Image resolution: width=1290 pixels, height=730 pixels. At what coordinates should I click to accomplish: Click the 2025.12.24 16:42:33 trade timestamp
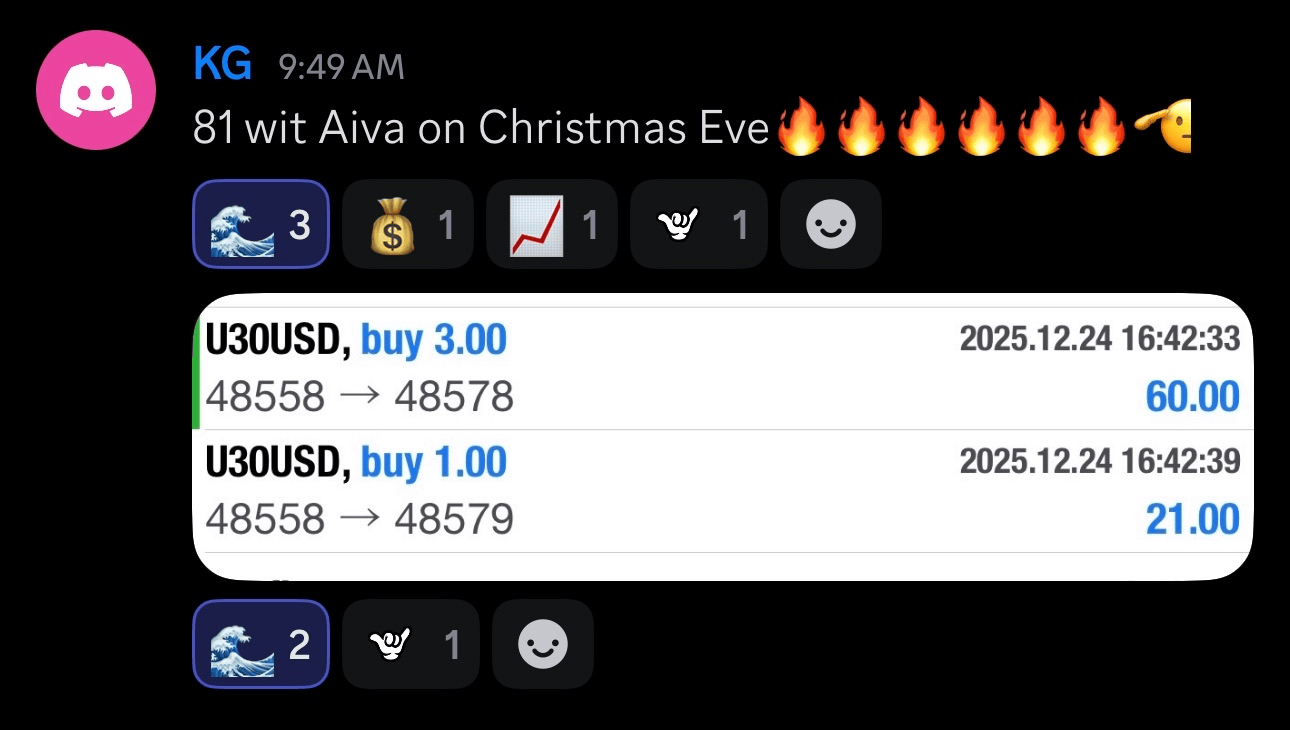pyautogui.click(x=1099, y=339)
